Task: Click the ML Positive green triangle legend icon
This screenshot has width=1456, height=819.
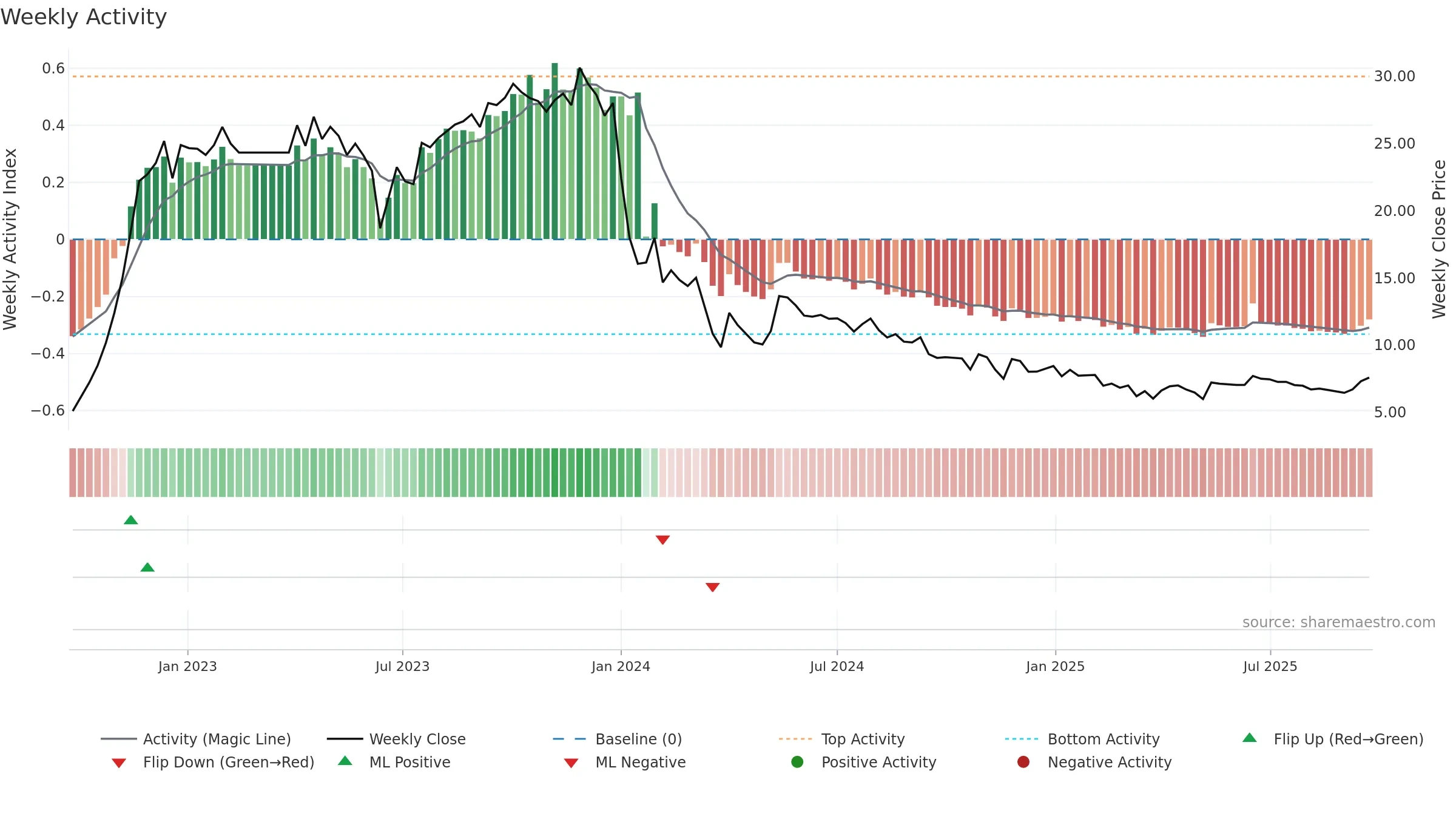Action: point(345,761)
